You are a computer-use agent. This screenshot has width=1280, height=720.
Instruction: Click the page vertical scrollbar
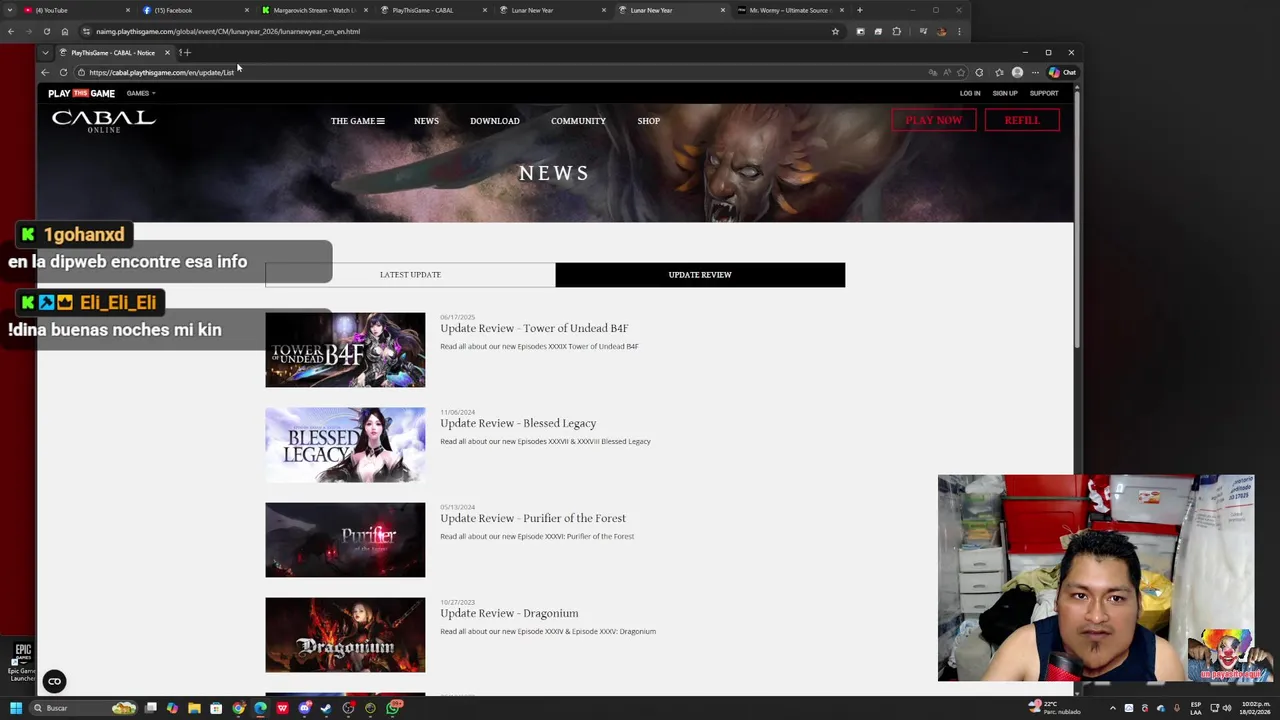[x=1077, y=220]
